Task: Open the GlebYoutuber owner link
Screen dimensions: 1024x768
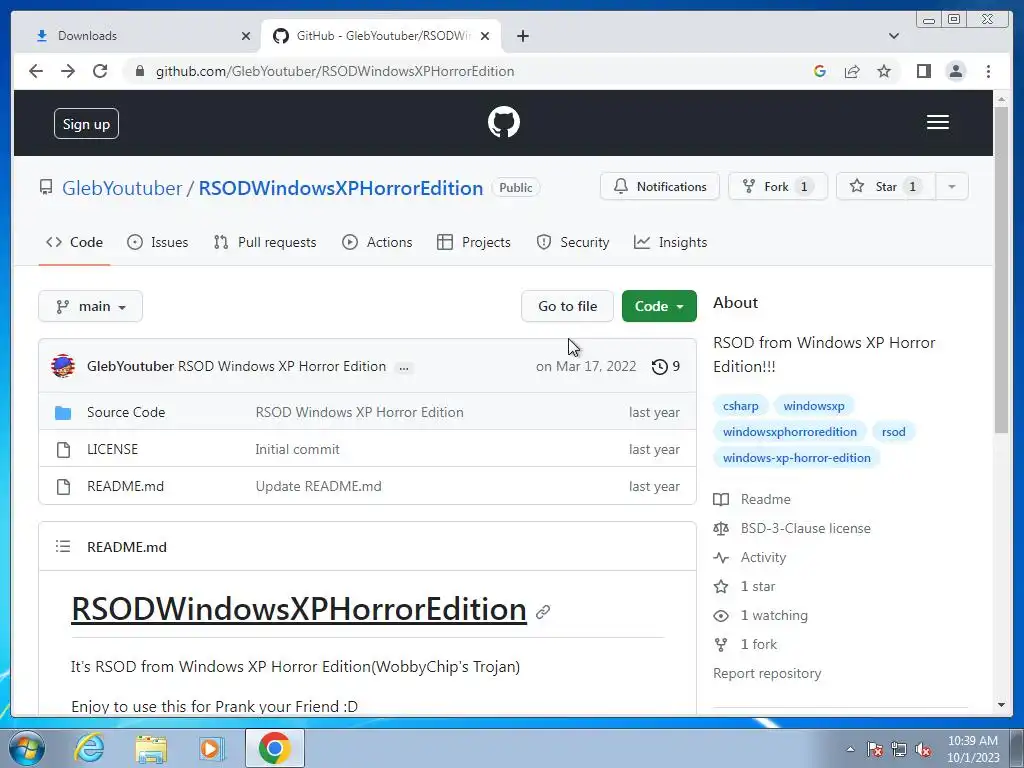Action: [121, 188]
